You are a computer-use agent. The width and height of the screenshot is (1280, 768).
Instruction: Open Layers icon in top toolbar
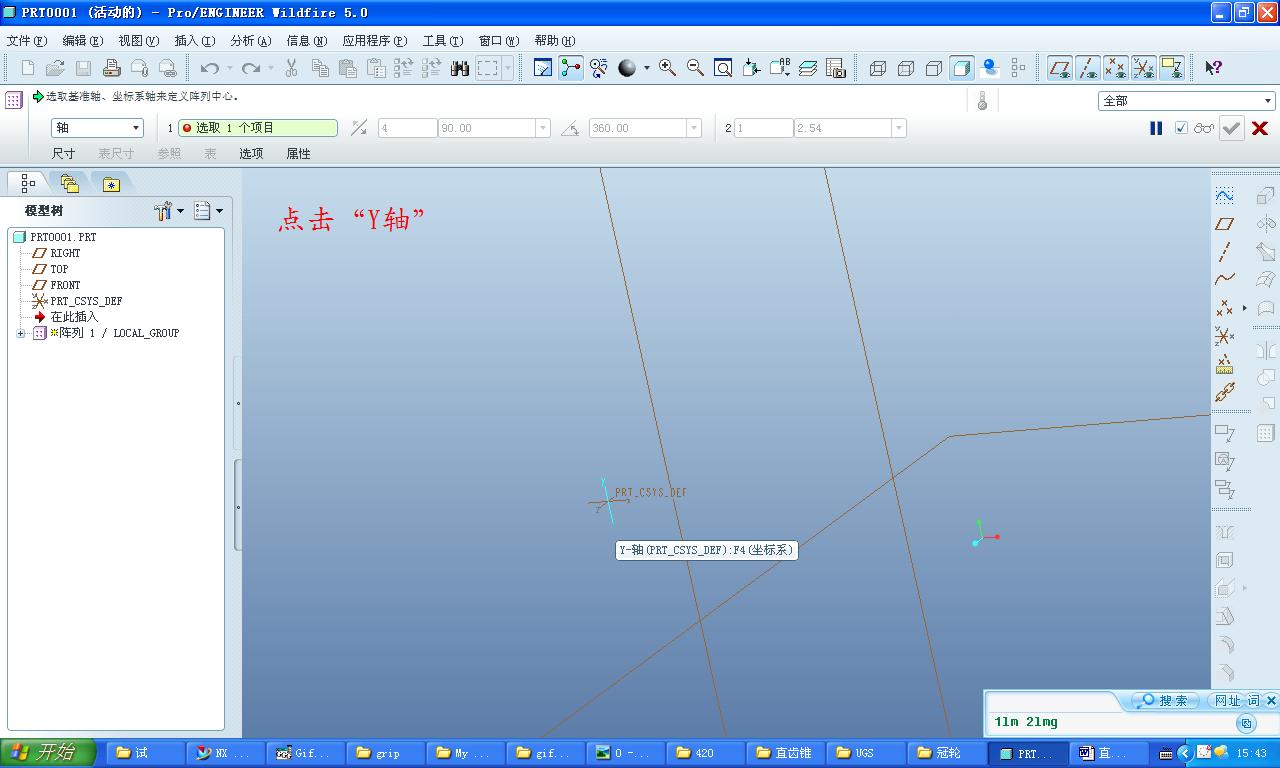tap(808, 68)
